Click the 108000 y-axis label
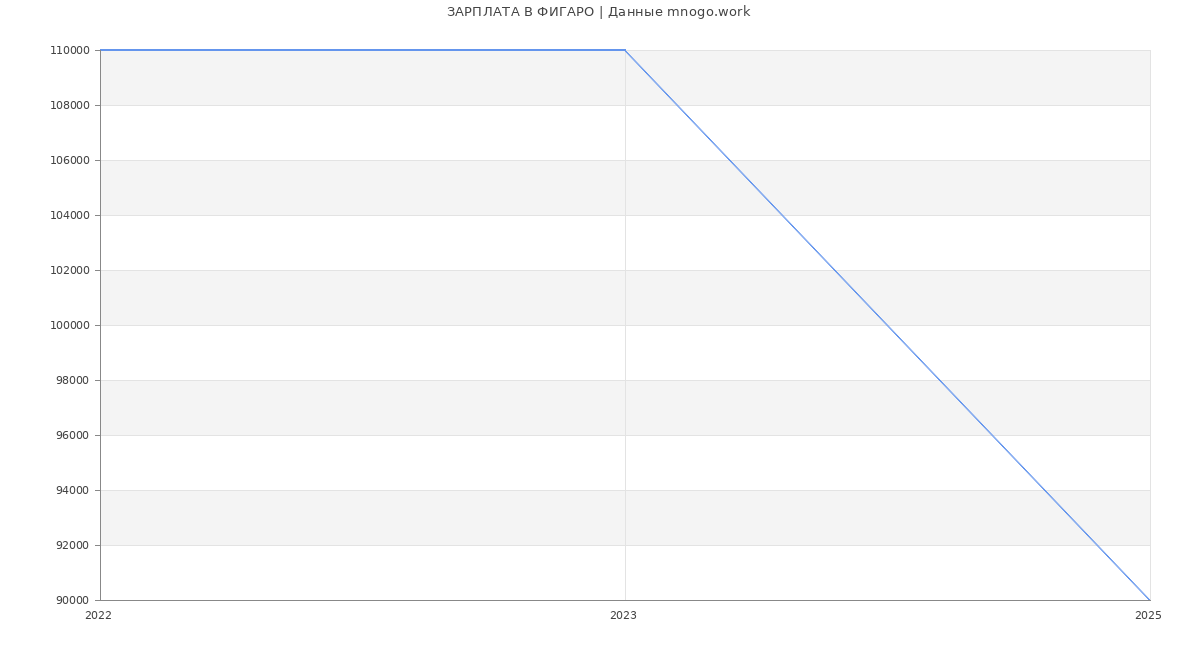Image resolution: width=1200 pixels, height=650 pixels. click(x=70, y=106)
